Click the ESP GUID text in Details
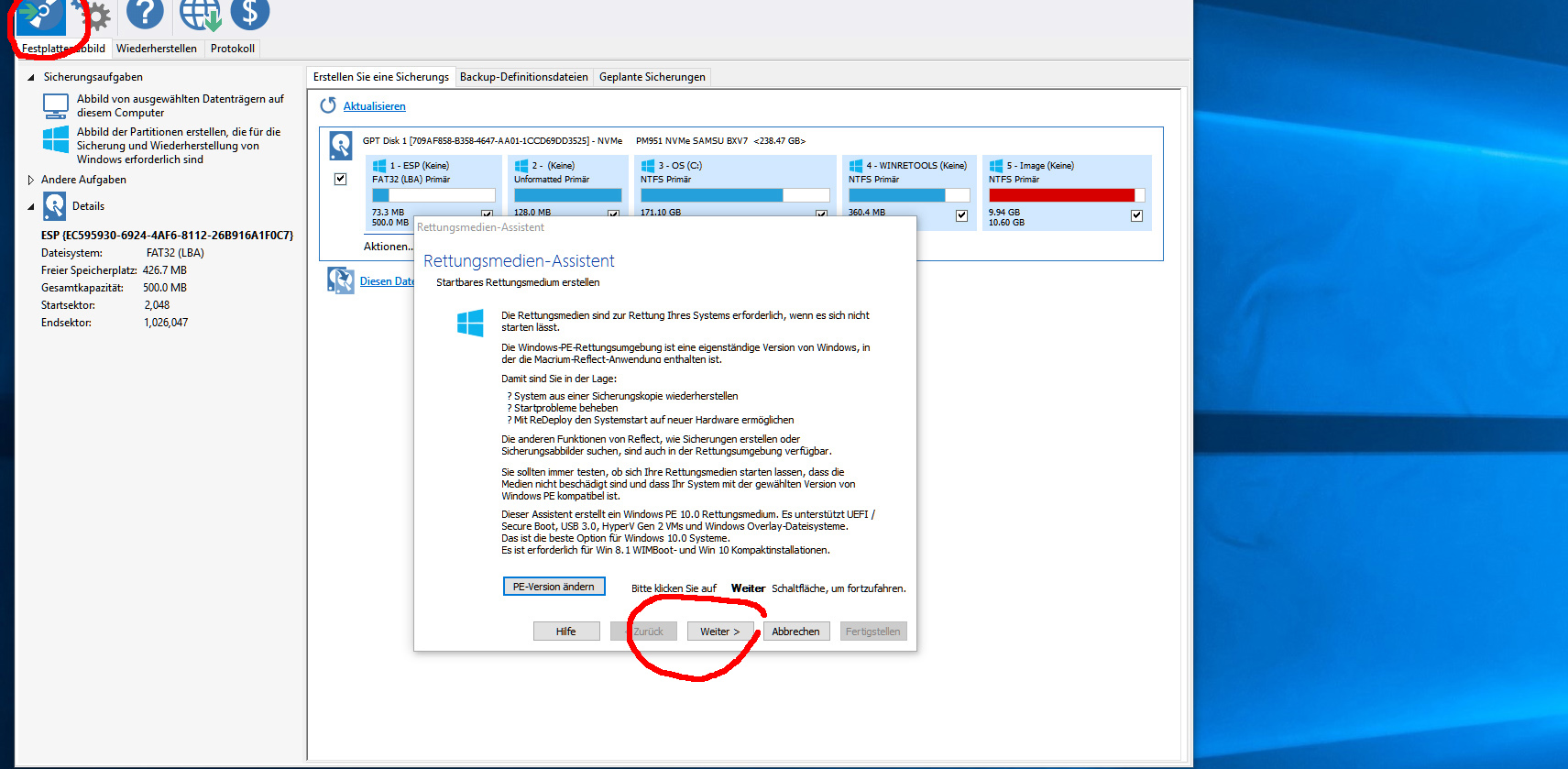 pyautogui.click(x=167, y=236)
